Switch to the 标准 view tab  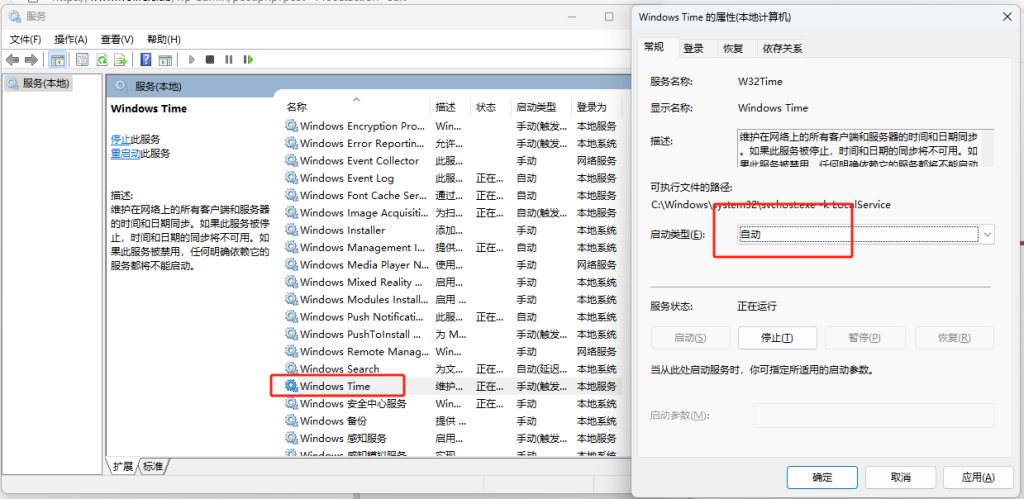pyautogui.click(x=153, y=467)
